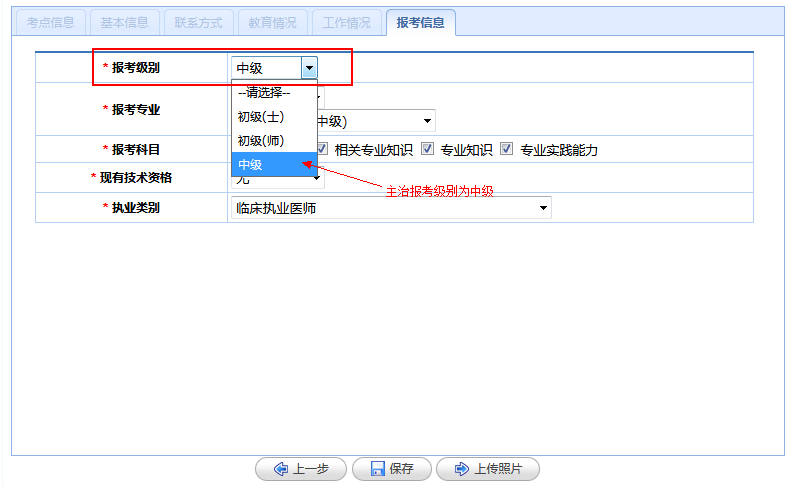Toggle the 专业知识 checkbox
The height and width of the screenshot is (487, 793).
tap(427, 149)
